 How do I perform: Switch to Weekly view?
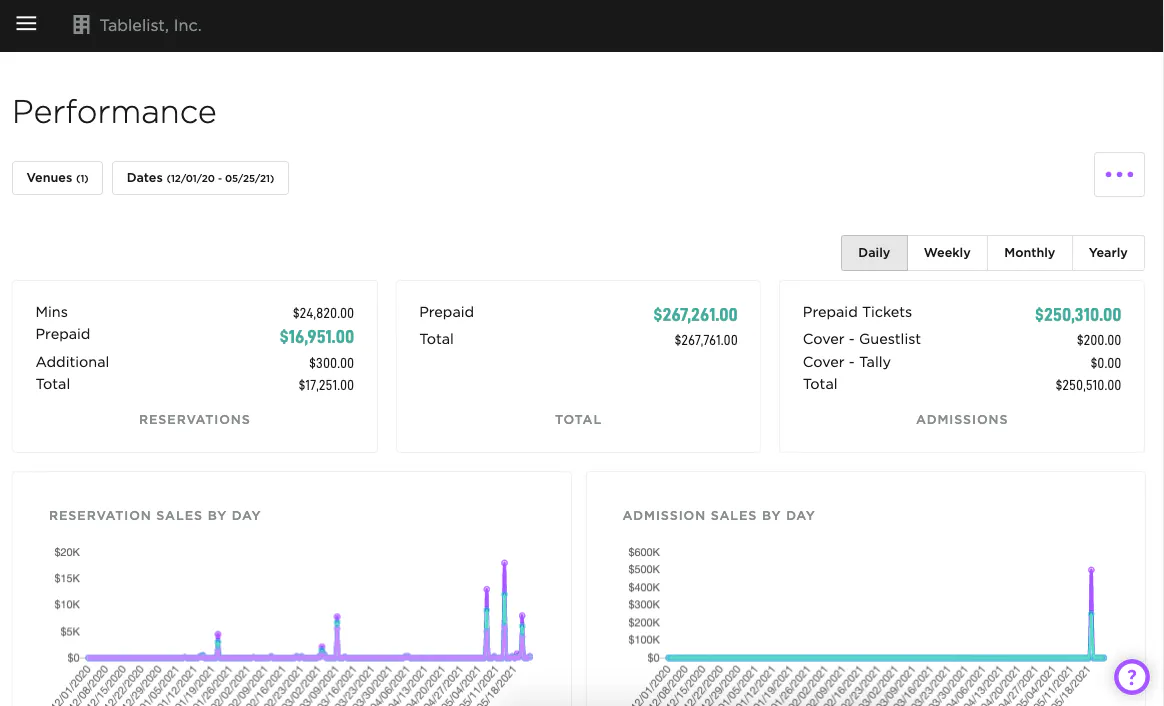coord(946,253)
